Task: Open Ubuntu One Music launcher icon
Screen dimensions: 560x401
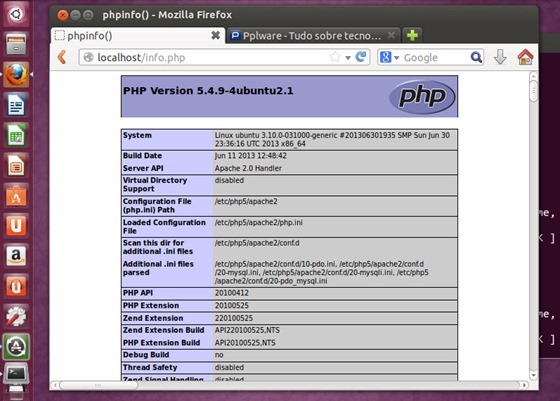Action: click(x=16, y=286)
